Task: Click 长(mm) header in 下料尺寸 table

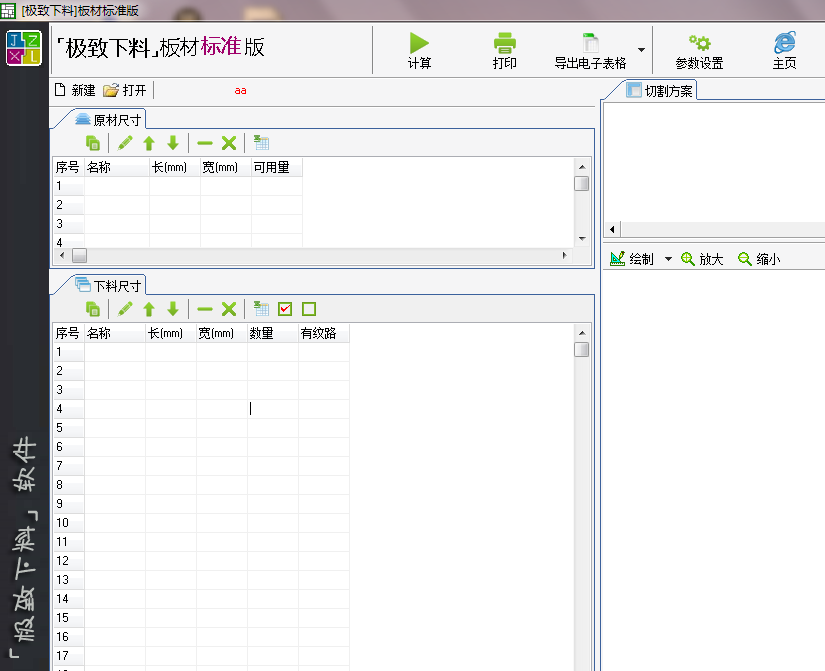Action: [170, 333]
